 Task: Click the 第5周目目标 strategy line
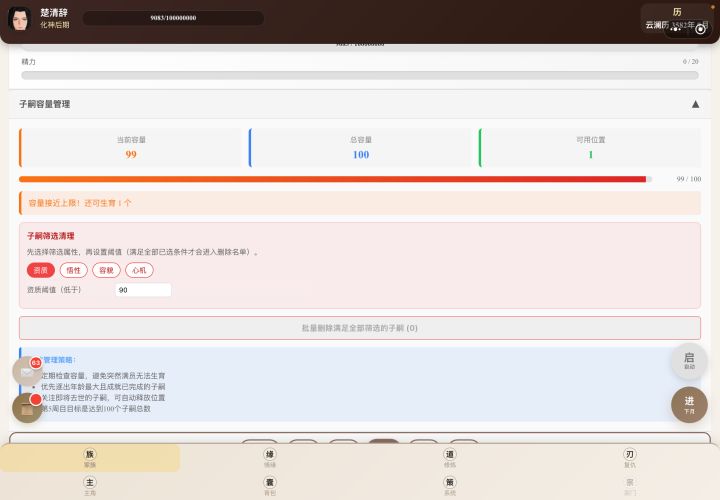point(96,409)
